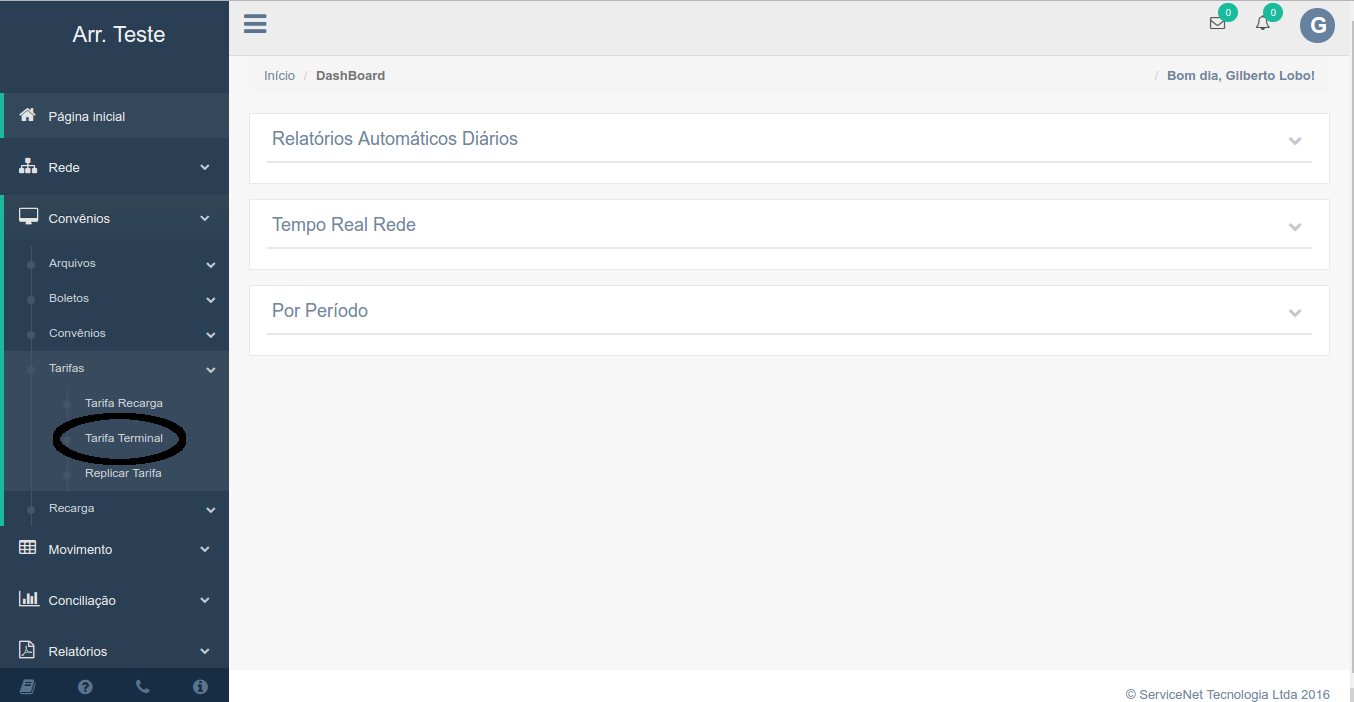Click the book icon in sidebar footer
This screenshot has width=1354, height=702.
28,687
